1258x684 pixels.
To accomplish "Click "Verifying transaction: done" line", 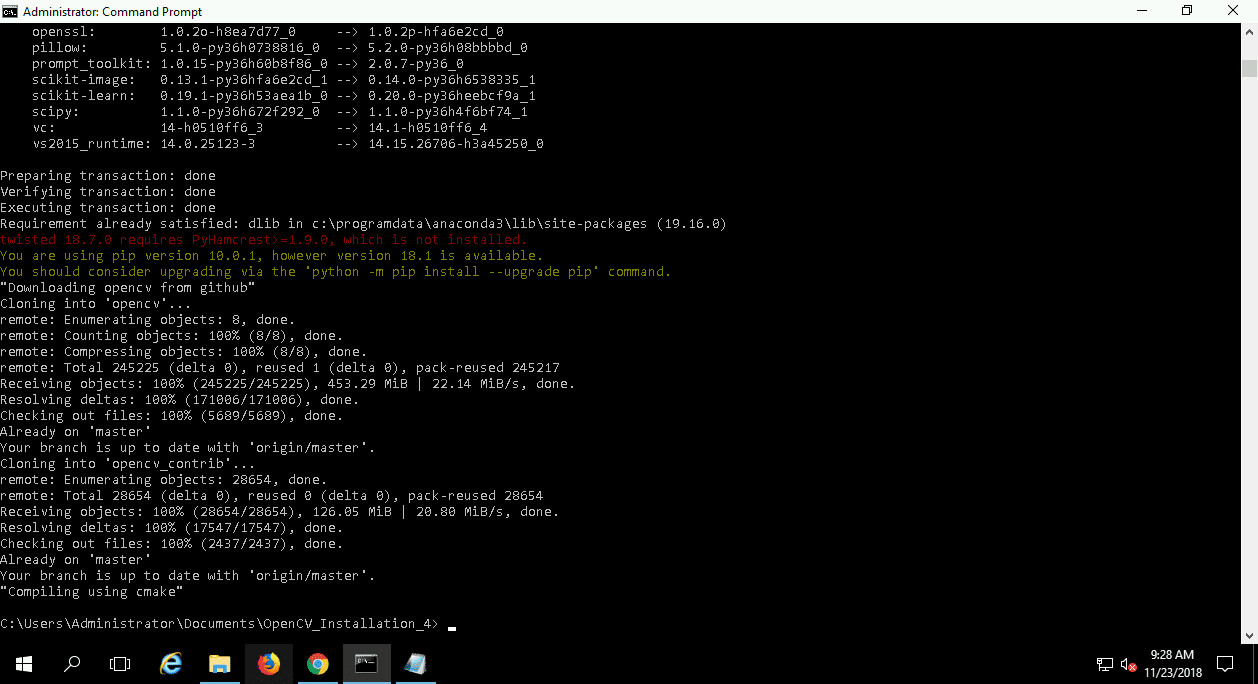I will coord(108,192).
